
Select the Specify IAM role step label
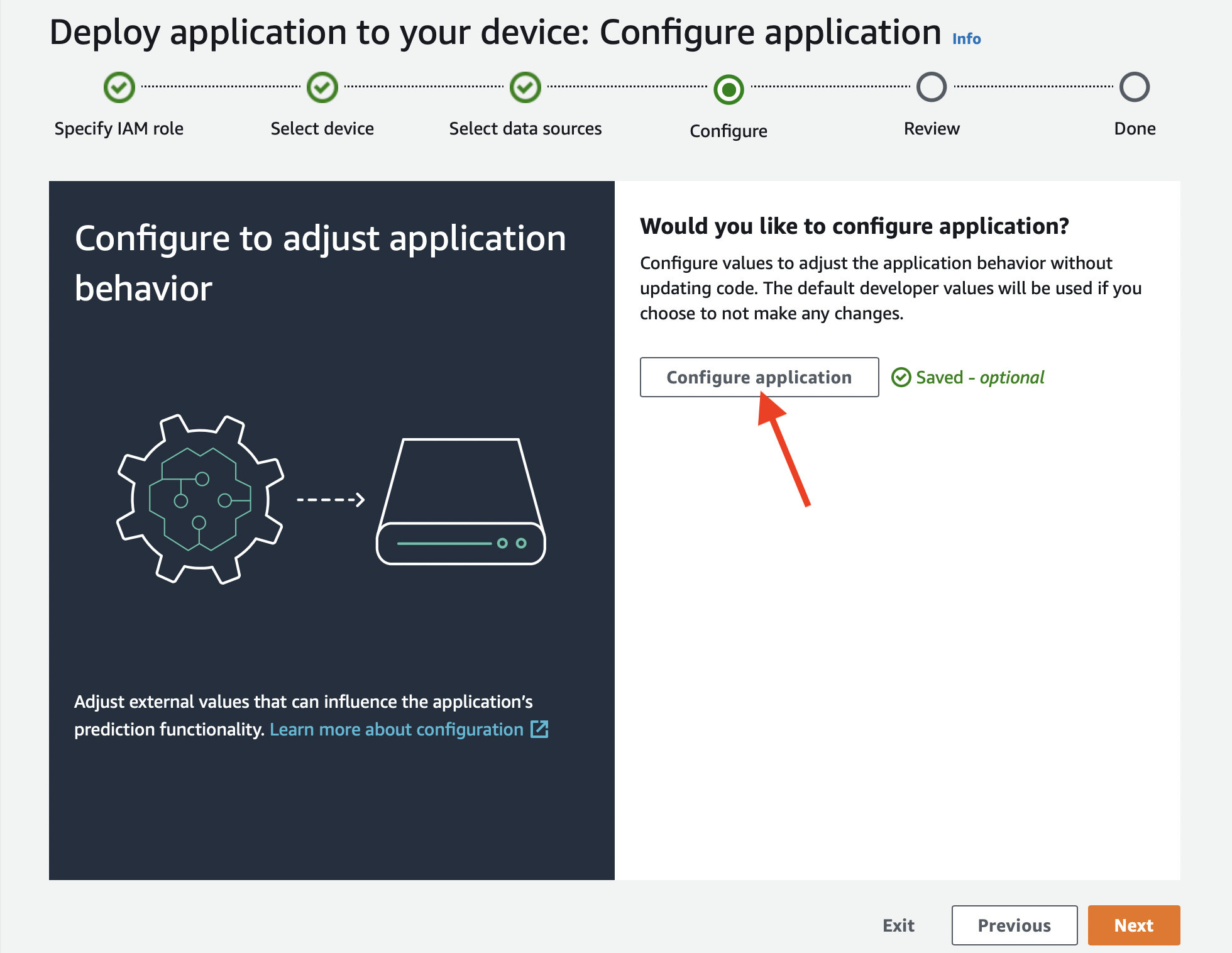(x=119, y=128)
